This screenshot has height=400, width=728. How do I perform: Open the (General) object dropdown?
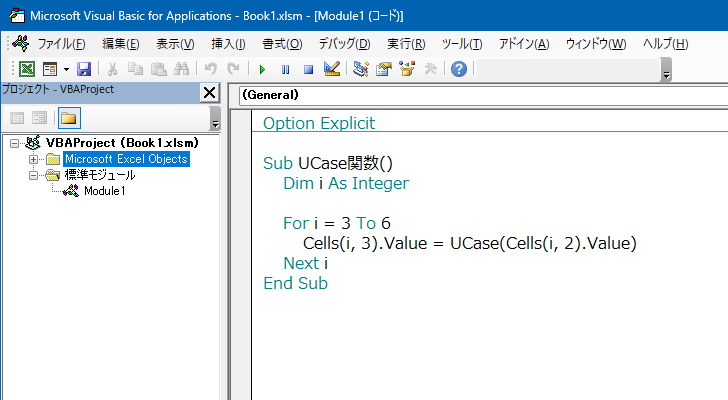pyautogui.click(x=480, y=95)
